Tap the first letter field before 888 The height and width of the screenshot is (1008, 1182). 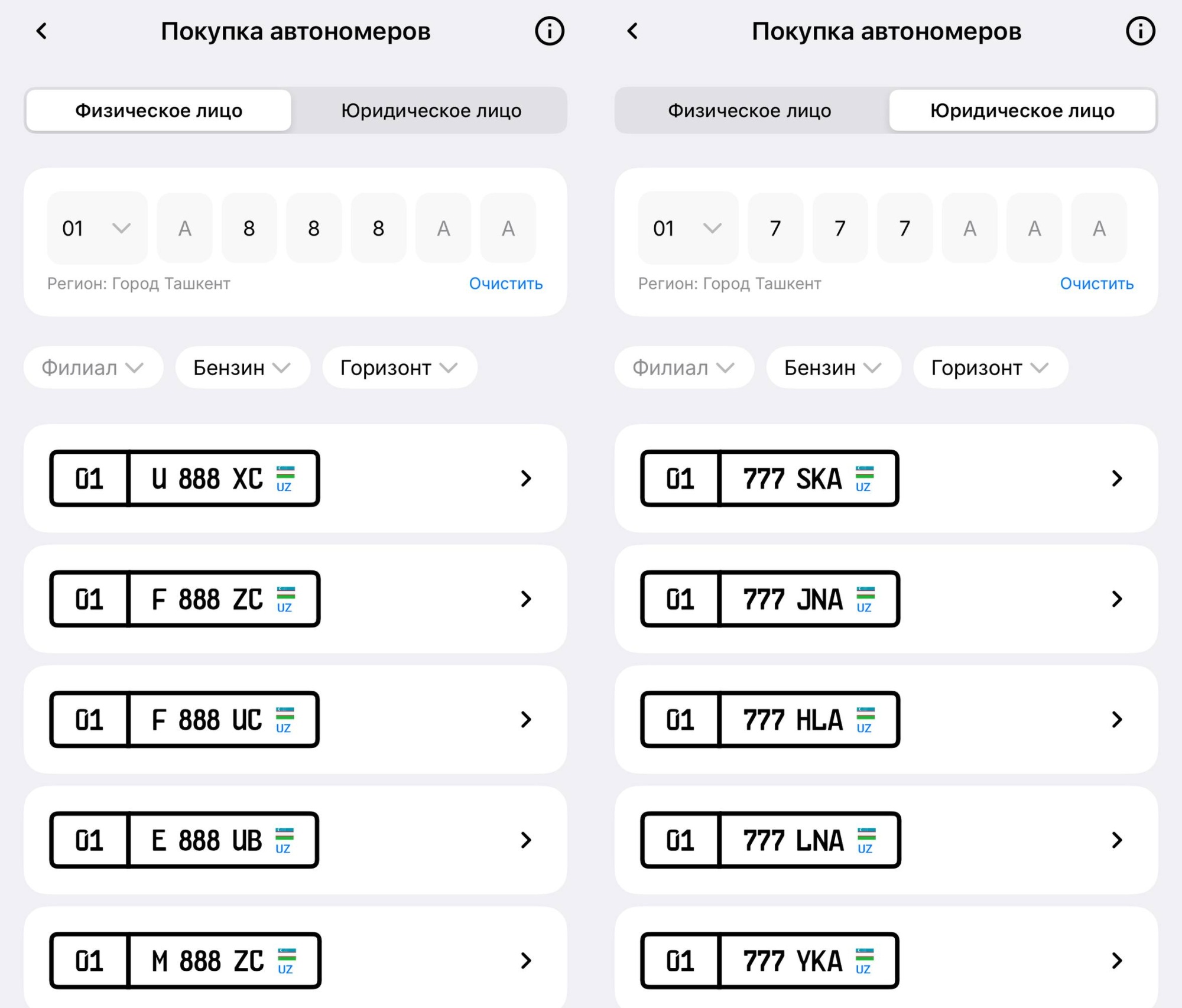pyautogui.click(x=184, y=228)
